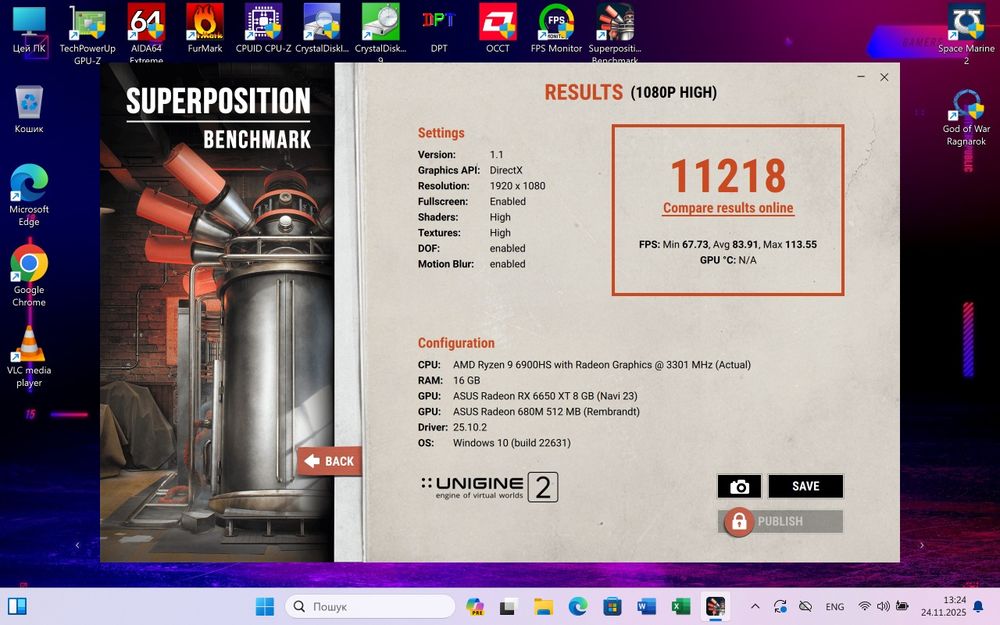Click ASUS Radeon RX 6650 XT text
Viewport: 1000px width, 625px height.
pyautogui.click(x=545, y=396)
